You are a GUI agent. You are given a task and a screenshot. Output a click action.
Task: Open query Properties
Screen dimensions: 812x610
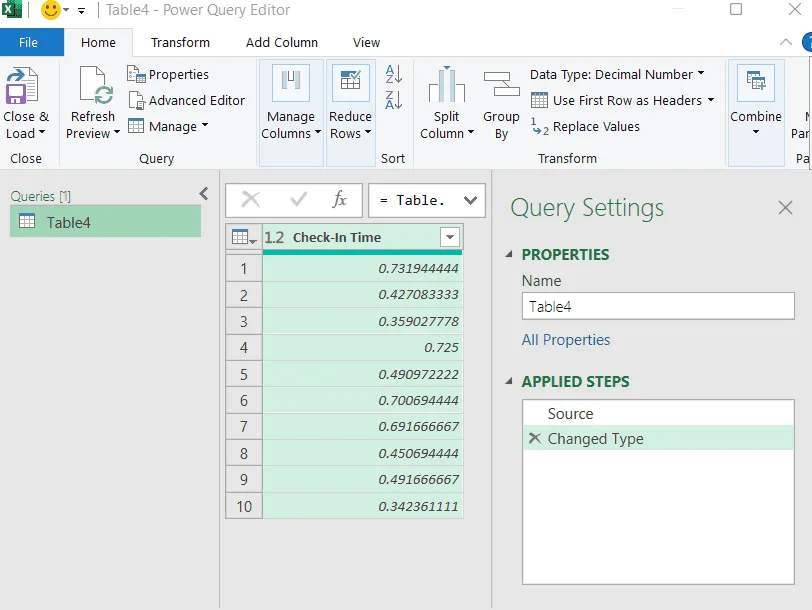168,75
